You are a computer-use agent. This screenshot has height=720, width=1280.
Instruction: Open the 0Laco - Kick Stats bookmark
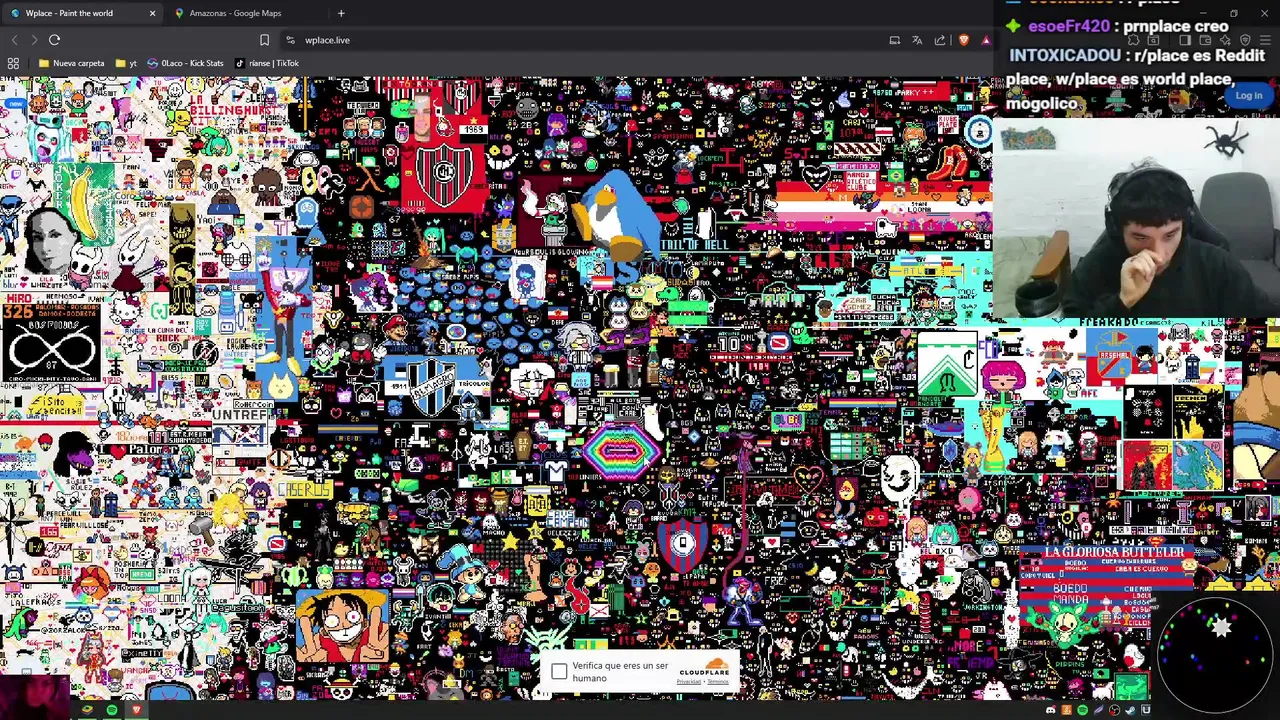point(185,63)
